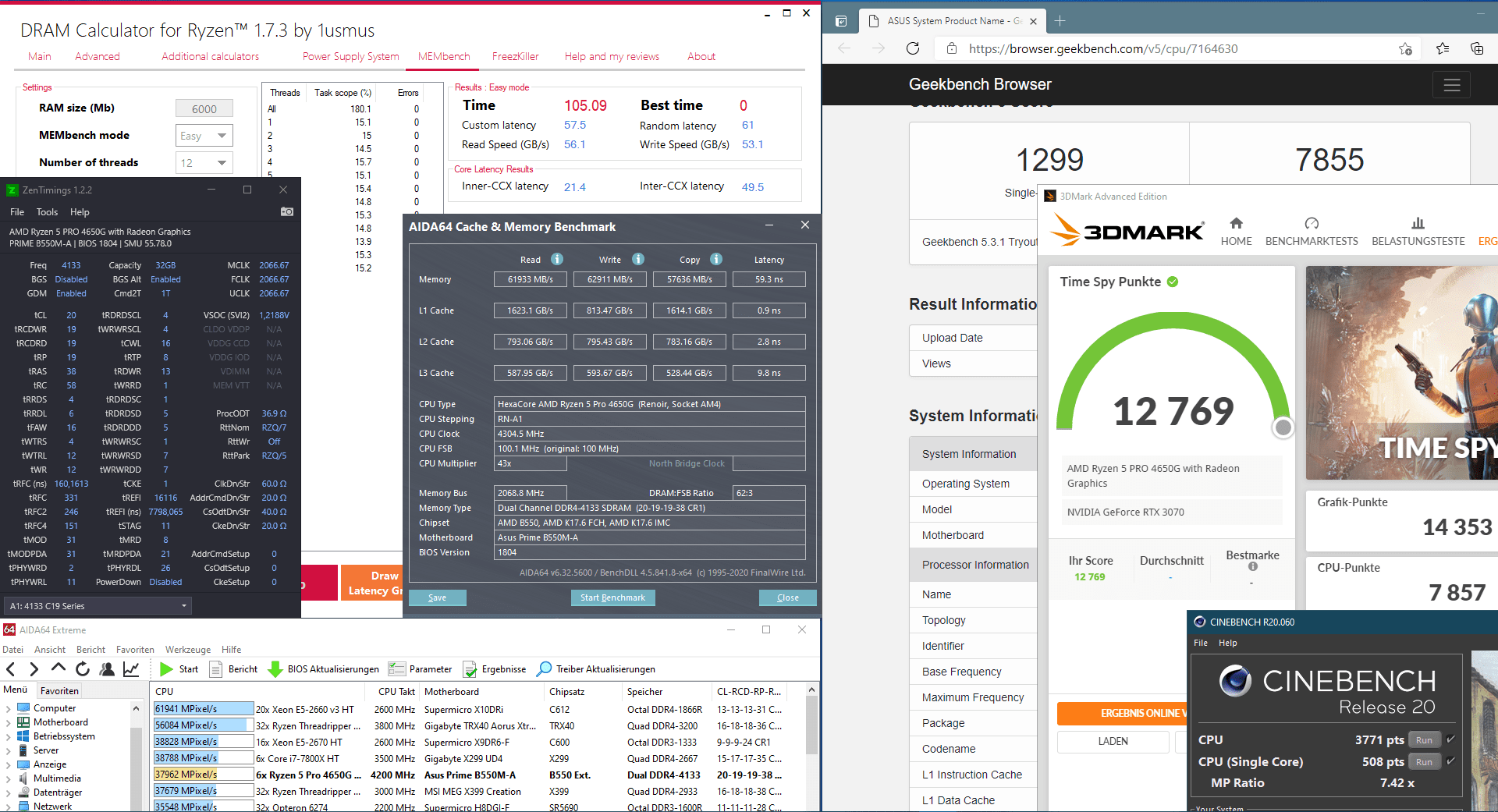This screenshot has height=812, width=1498.
Task: Open tab actions menu in browser
Action: coord(841,21)
